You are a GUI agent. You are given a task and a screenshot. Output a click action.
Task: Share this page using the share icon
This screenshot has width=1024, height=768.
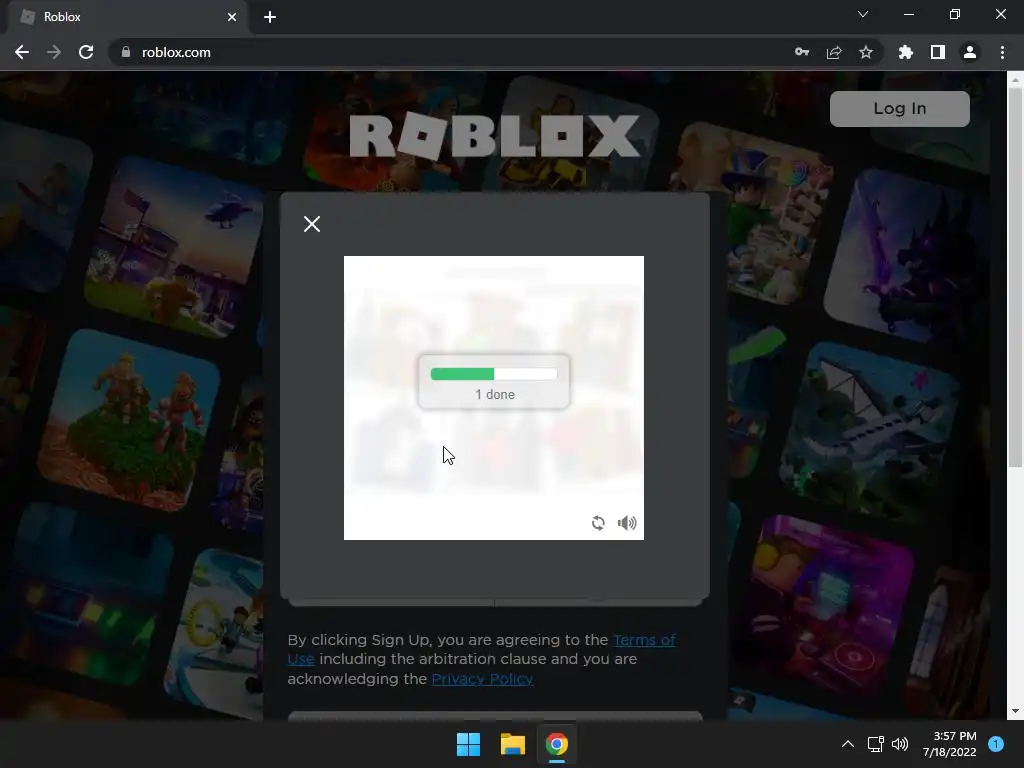834,52
